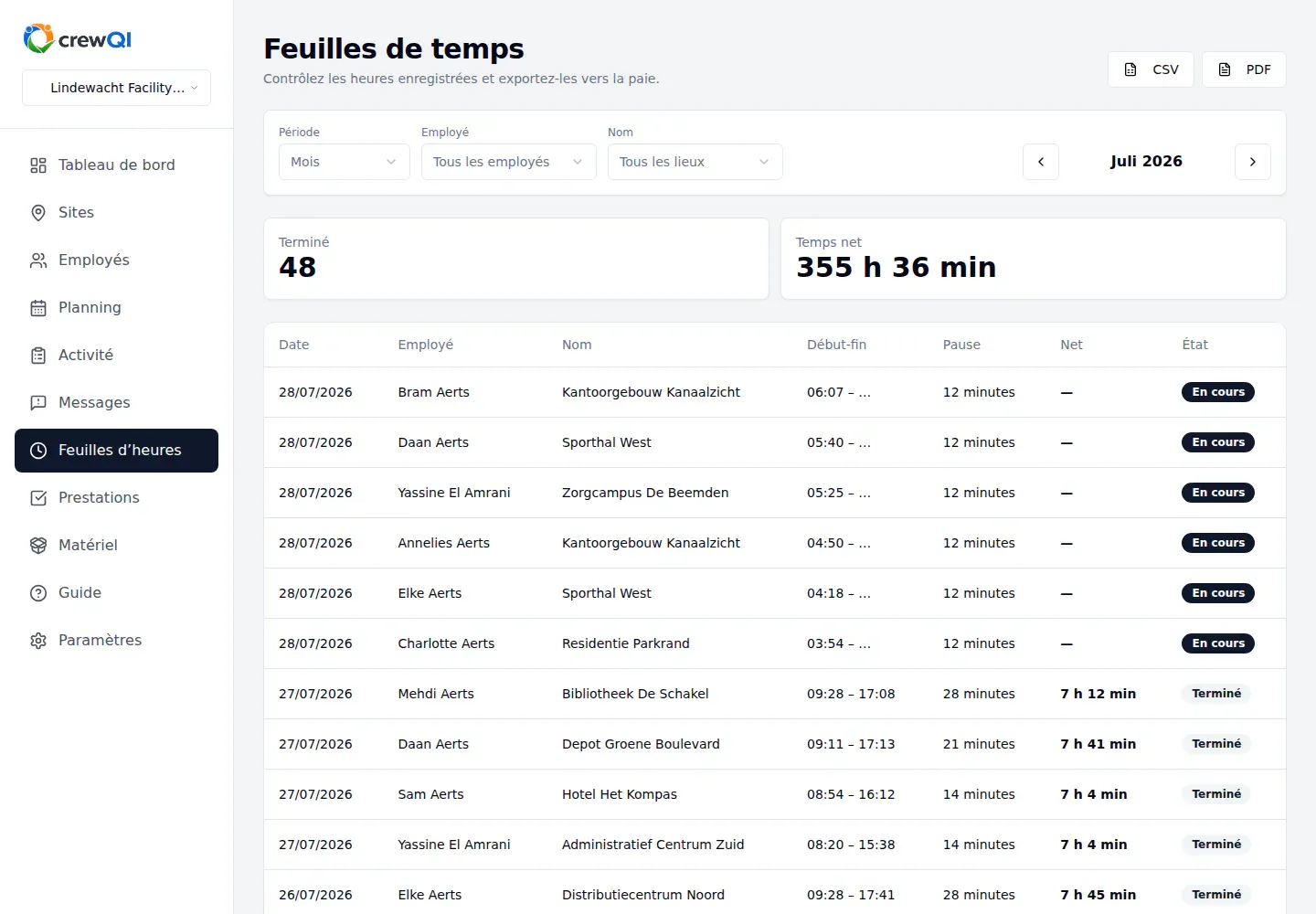Click Bibliotheek De Schakel site cell
Screen dimensions: 1316x914
[635, 694]
